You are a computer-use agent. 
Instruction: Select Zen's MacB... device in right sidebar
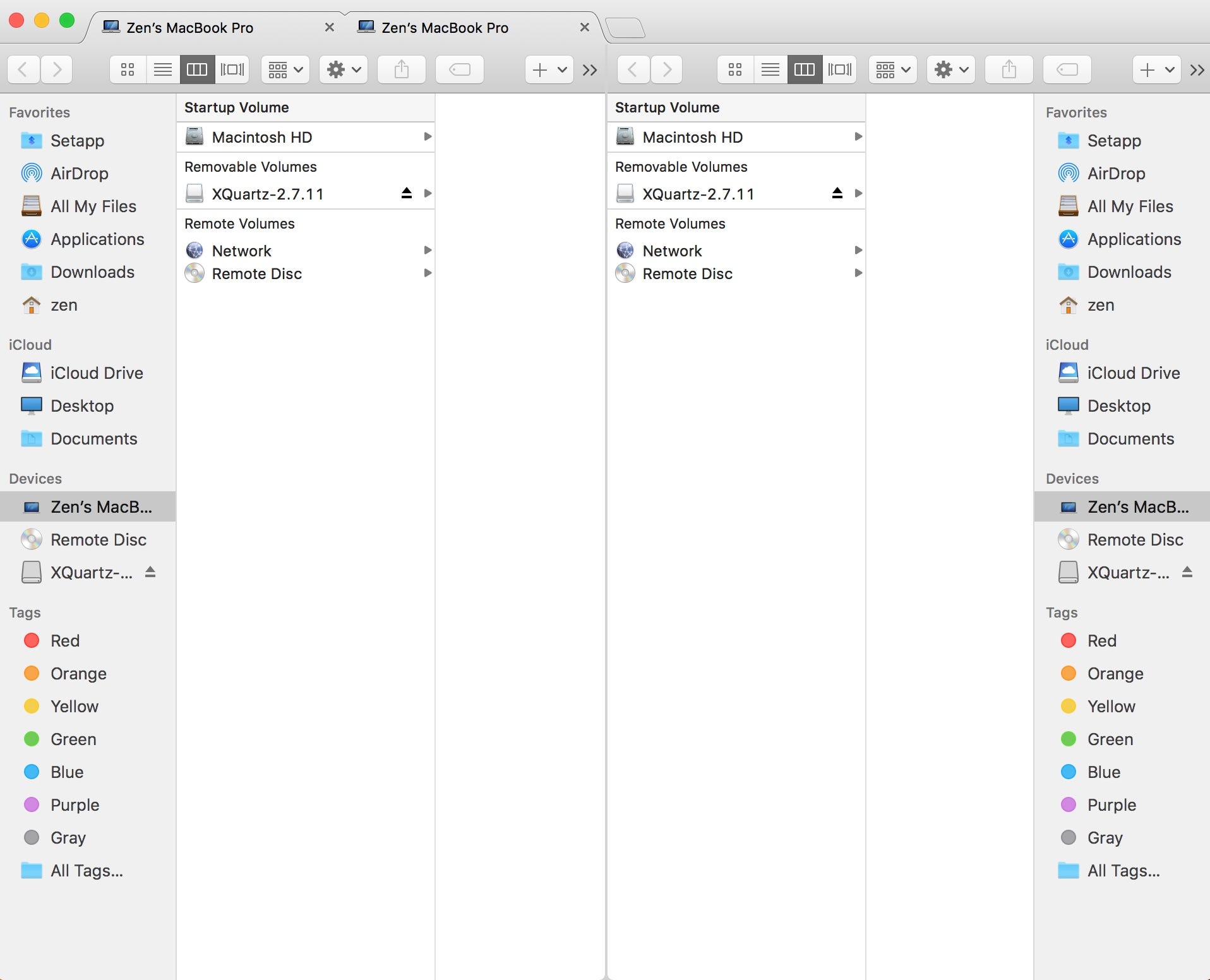(1122, 506)
